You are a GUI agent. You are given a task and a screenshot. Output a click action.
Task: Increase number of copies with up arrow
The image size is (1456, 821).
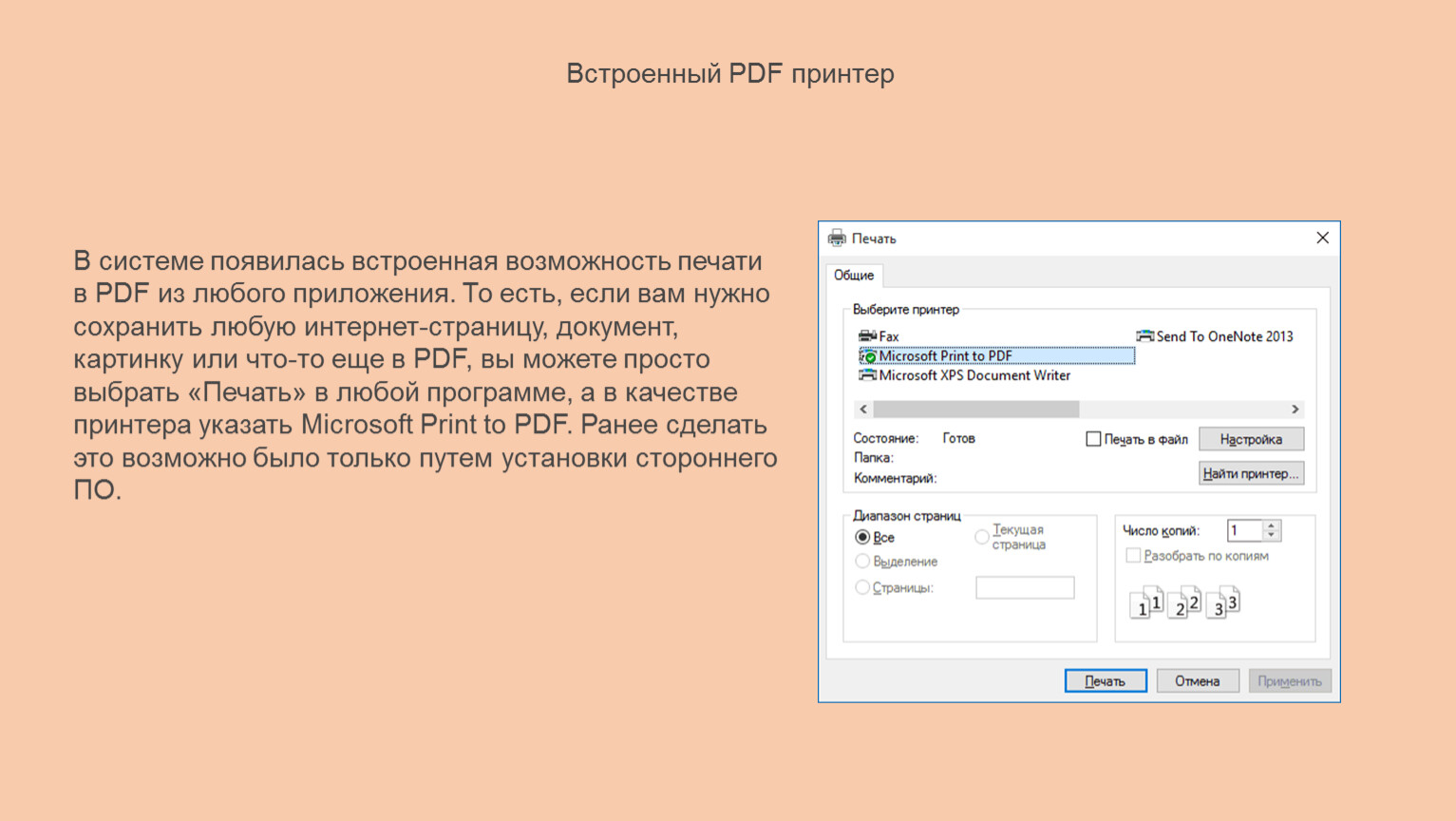pos(1272,525)
